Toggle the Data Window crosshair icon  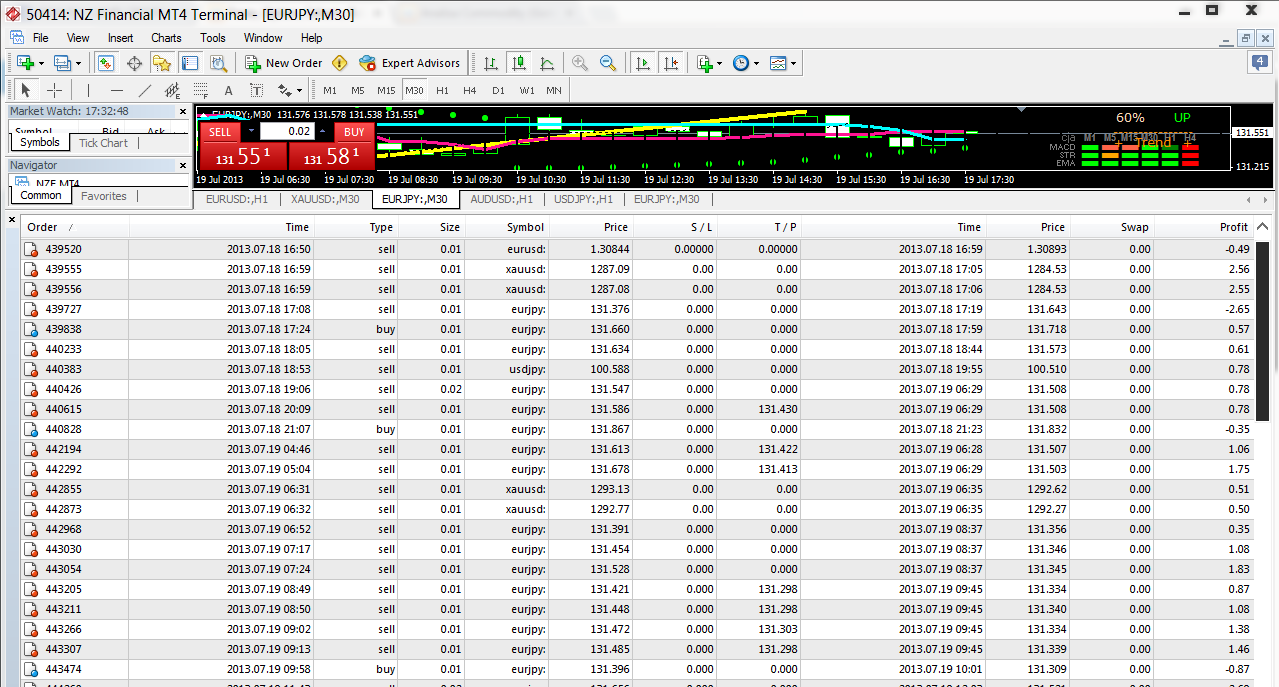134,63
